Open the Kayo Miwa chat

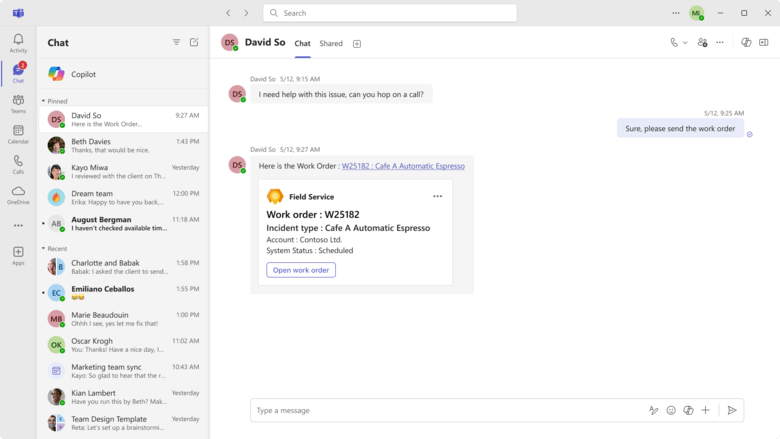(x=123, y=172)
